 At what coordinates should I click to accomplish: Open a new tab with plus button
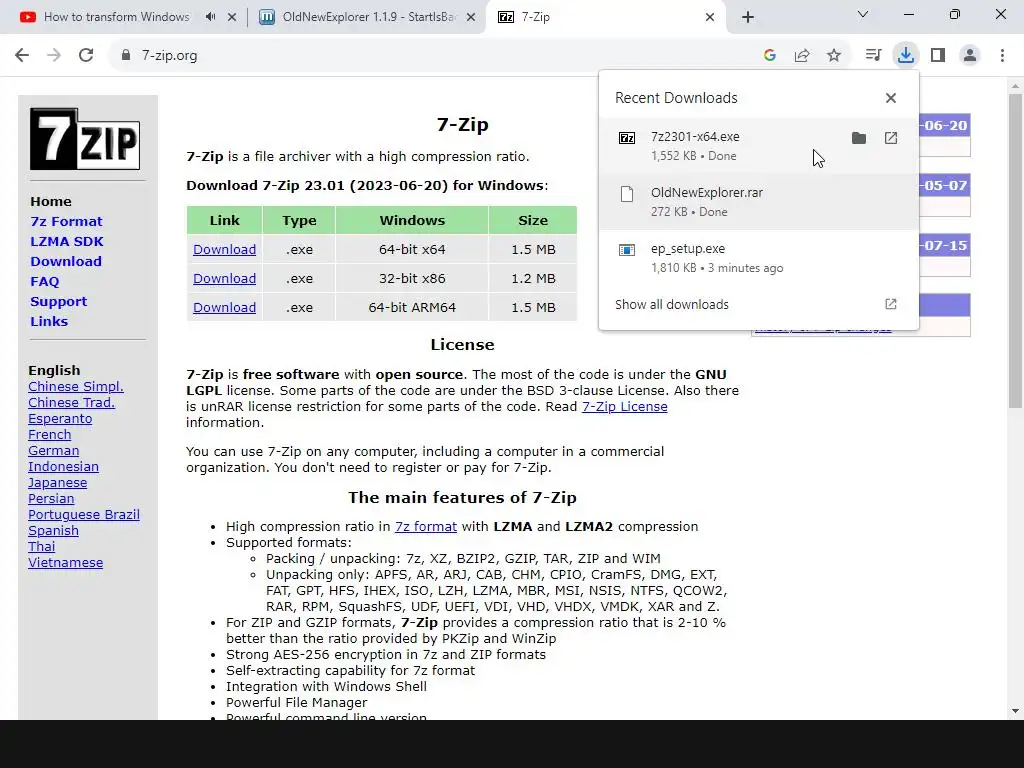(x=748, y=17)
